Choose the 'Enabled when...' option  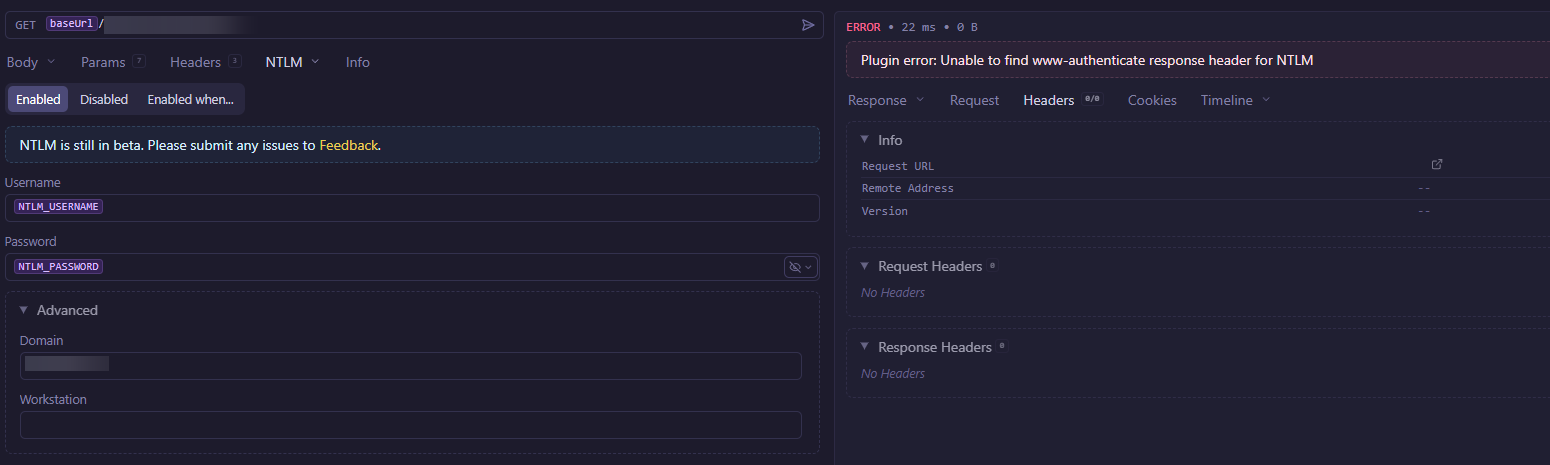[x=190, y=99]
